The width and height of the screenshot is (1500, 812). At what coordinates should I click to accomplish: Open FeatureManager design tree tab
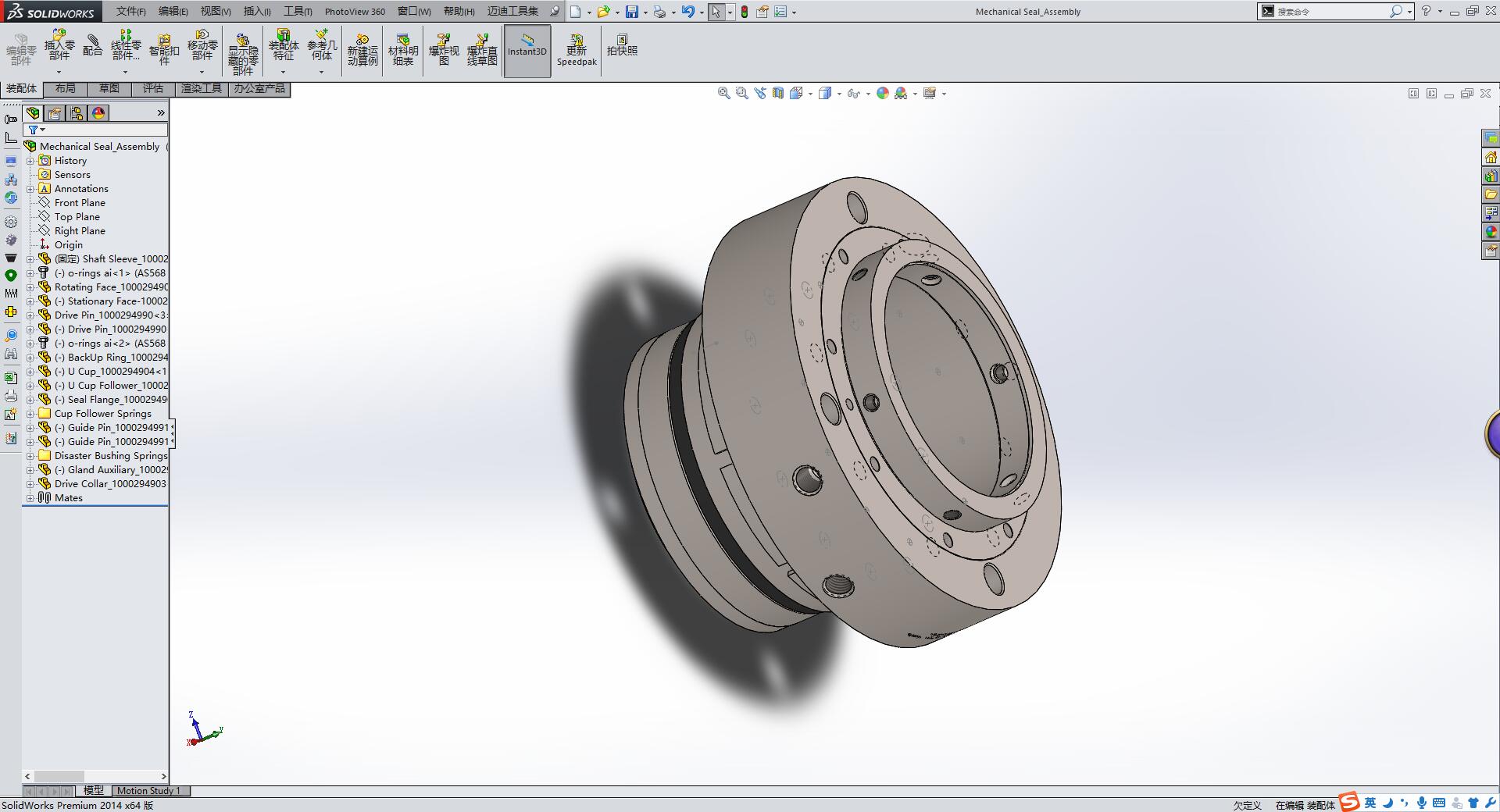(33, 113)
